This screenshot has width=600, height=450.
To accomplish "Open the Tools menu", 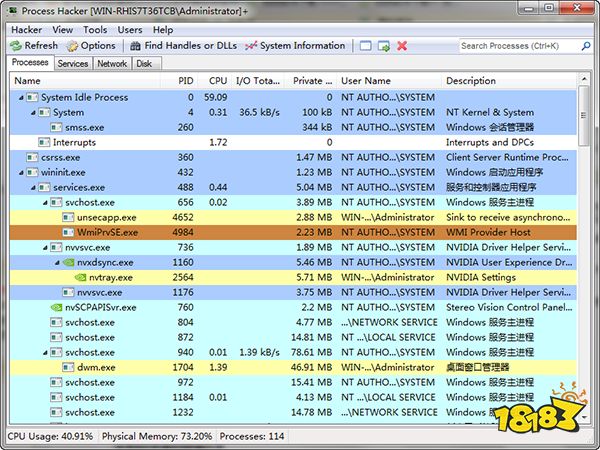I will pyautogui.click(x=95, y=30).
